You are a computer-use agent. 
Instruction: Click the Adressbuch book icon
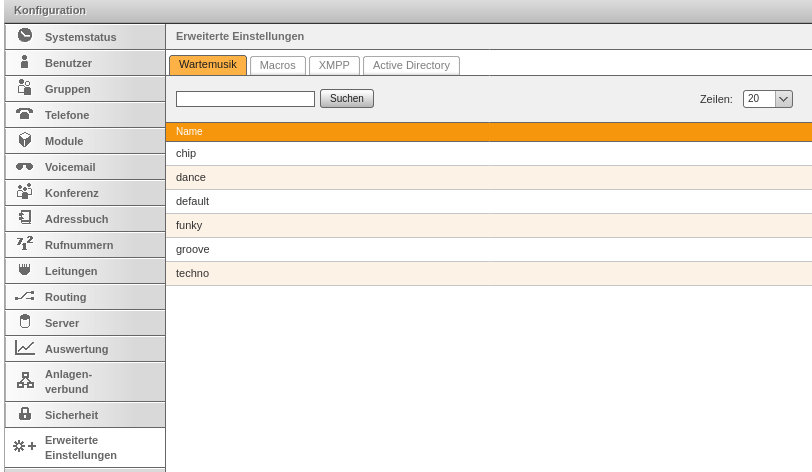pos(25,218)
